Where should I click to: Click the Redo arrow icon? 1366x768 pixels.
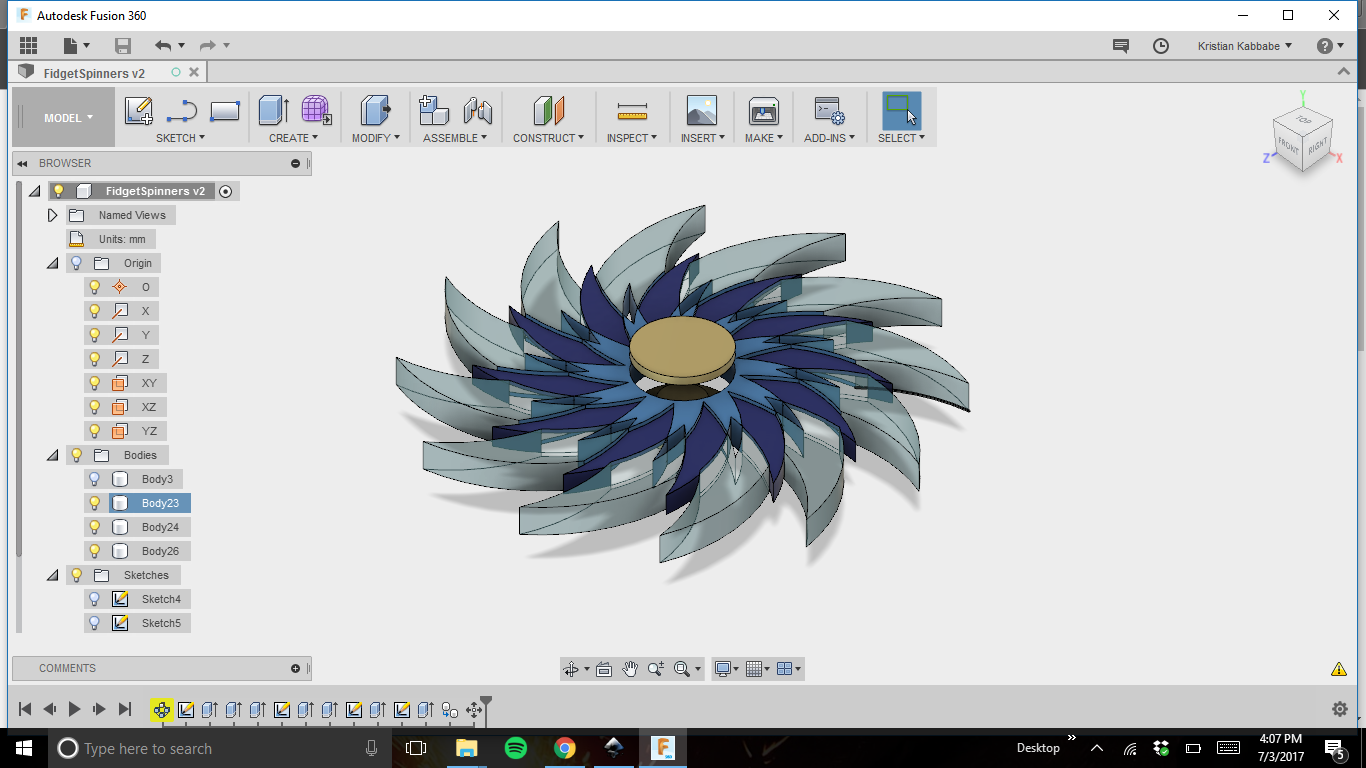click(208, 46)
